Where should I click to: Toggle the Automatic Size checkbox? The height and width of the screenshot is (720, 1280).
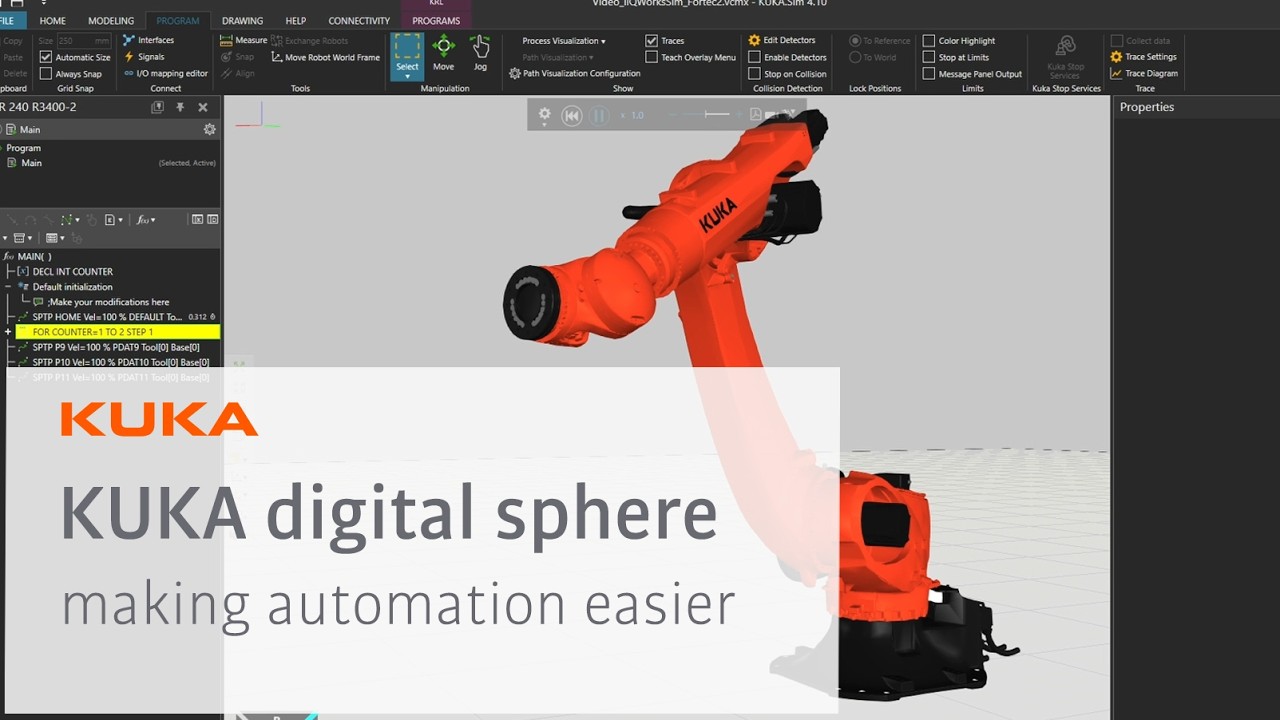(46, 57)
